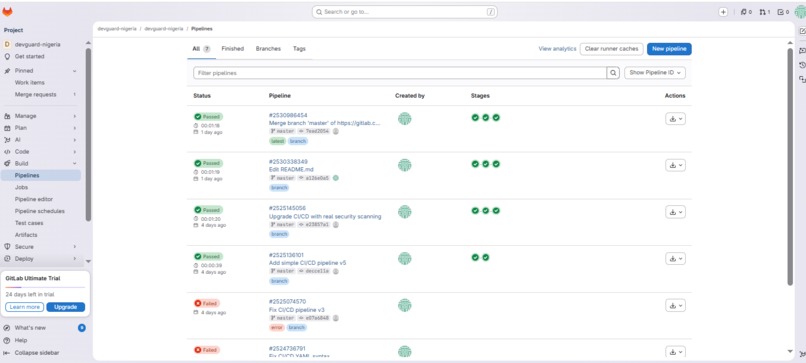The height and width of the screenshot is (363, 806).
Task: Expand the Secure menu in sidebar
Action: (41, 247)
